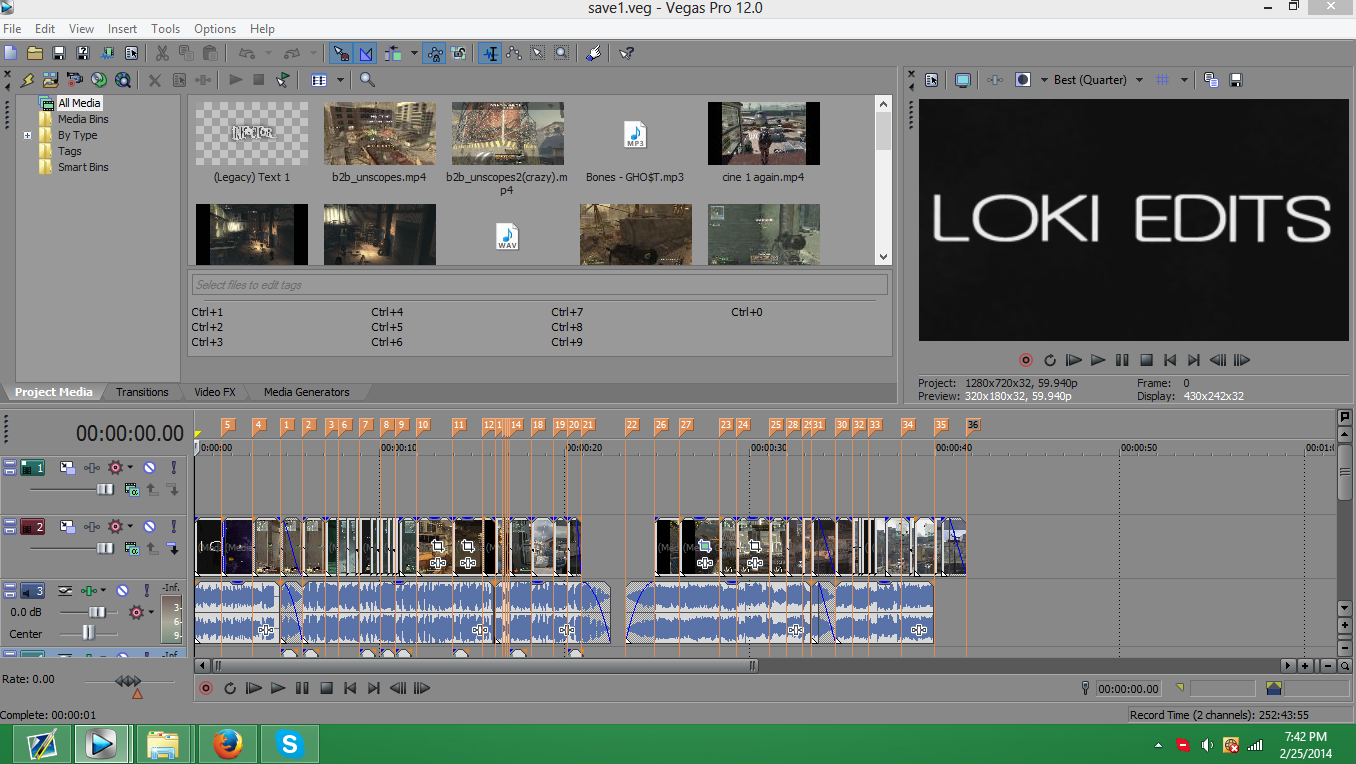
Task: Toggle loop playback in the timeline transport
Action: [x=230, y=688]
